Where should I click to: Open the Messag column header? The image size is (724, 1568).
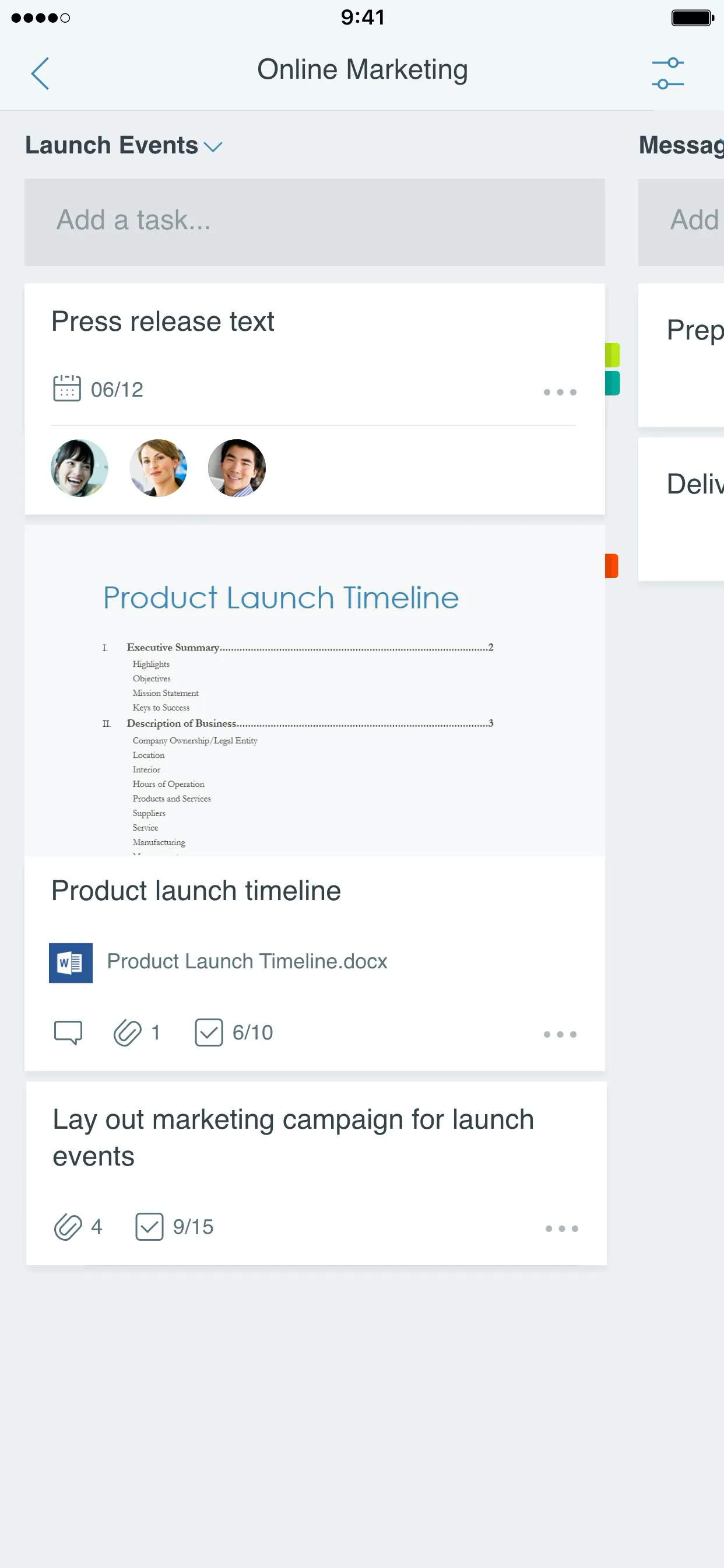click(x=681, y=145)
